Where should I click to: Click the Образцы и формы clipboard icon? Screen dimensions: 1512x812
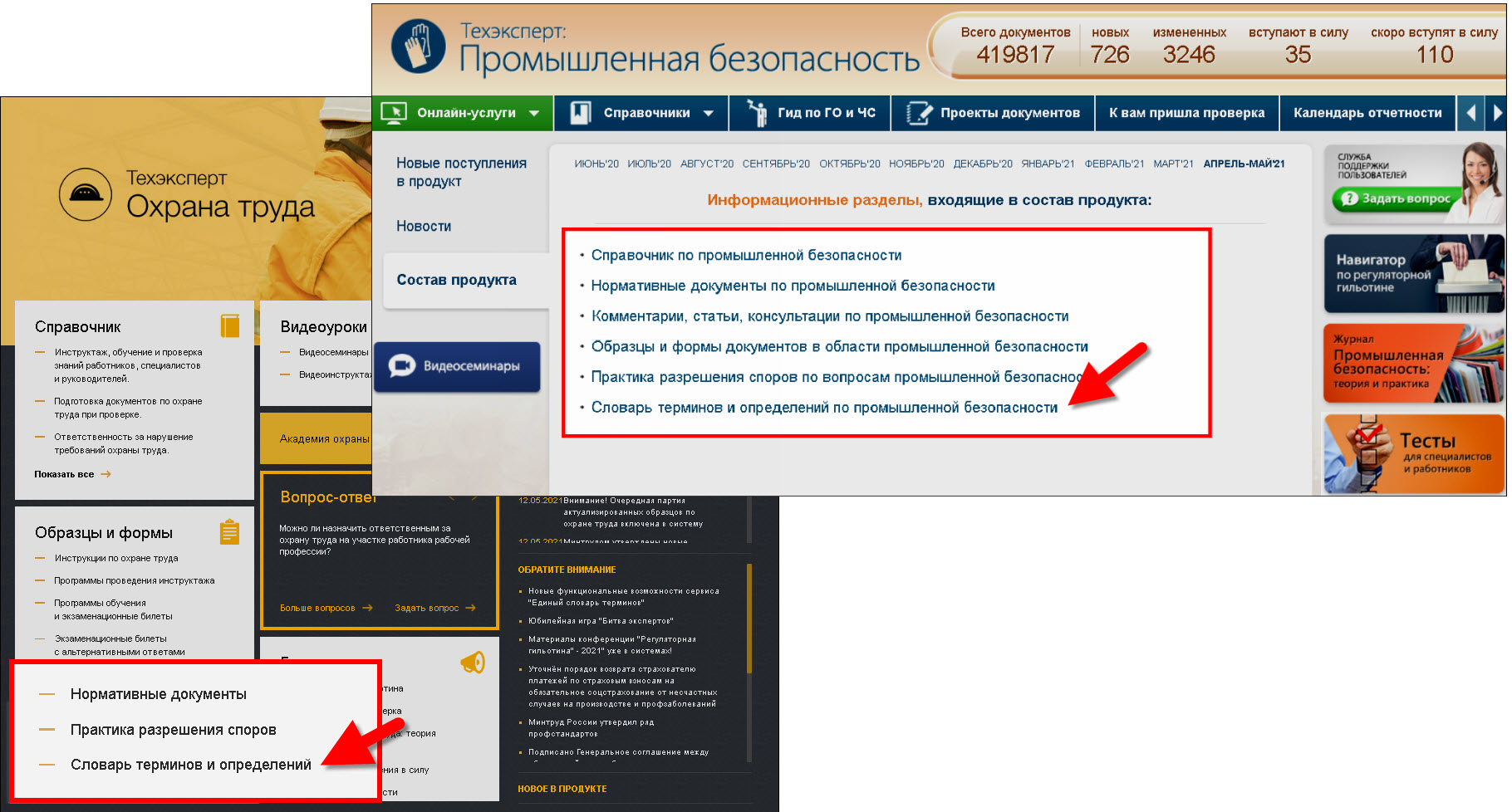pyautogui.click(x=230, y=531)
